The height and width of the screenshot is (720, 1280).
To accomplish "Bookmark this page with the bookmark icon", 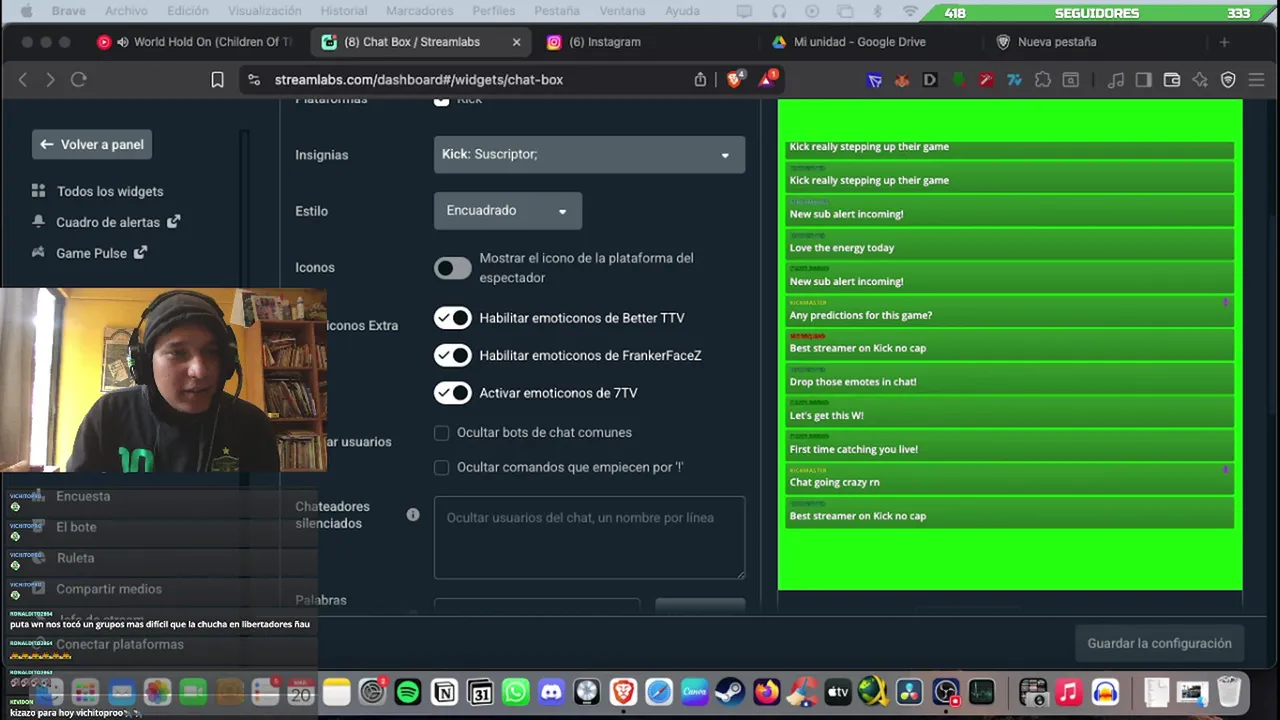I will tap(217, 80).
